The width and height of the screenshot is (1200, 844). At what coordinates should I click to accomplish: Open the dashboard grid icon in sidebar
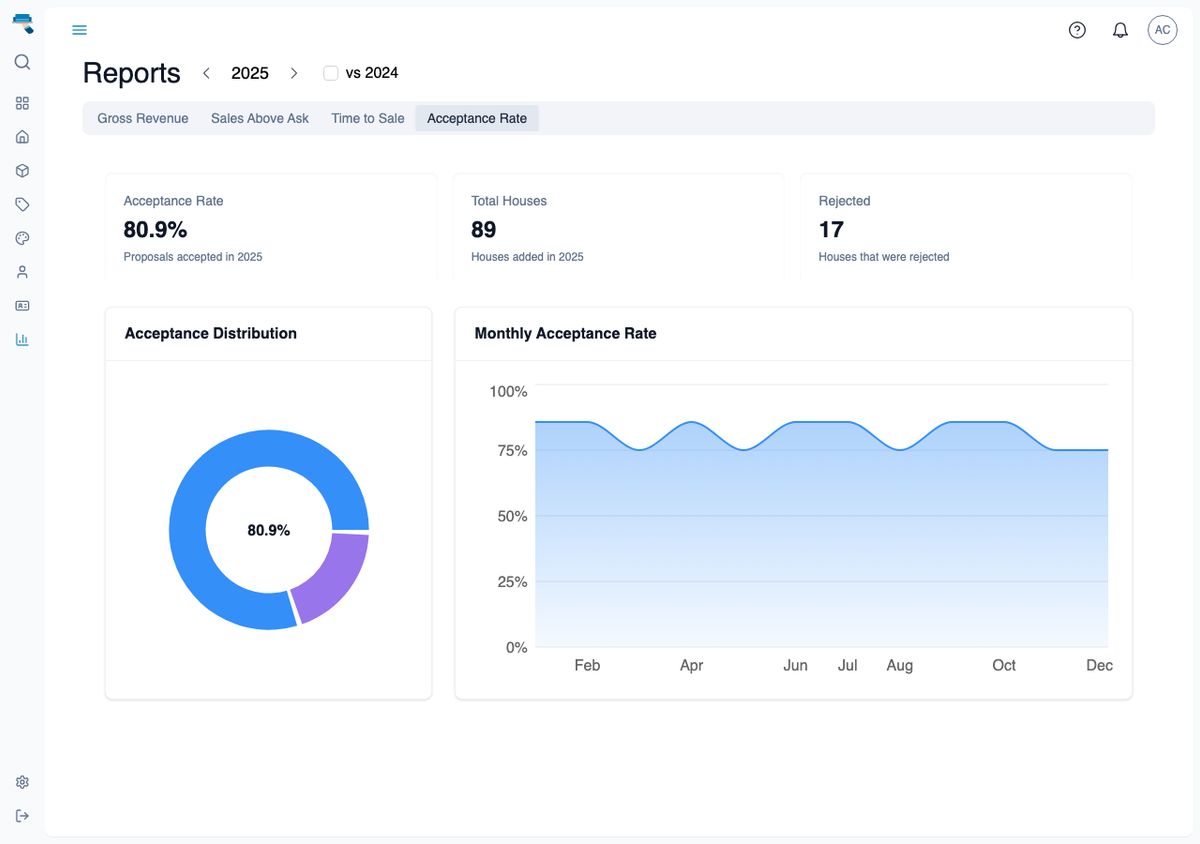point(22,103)
